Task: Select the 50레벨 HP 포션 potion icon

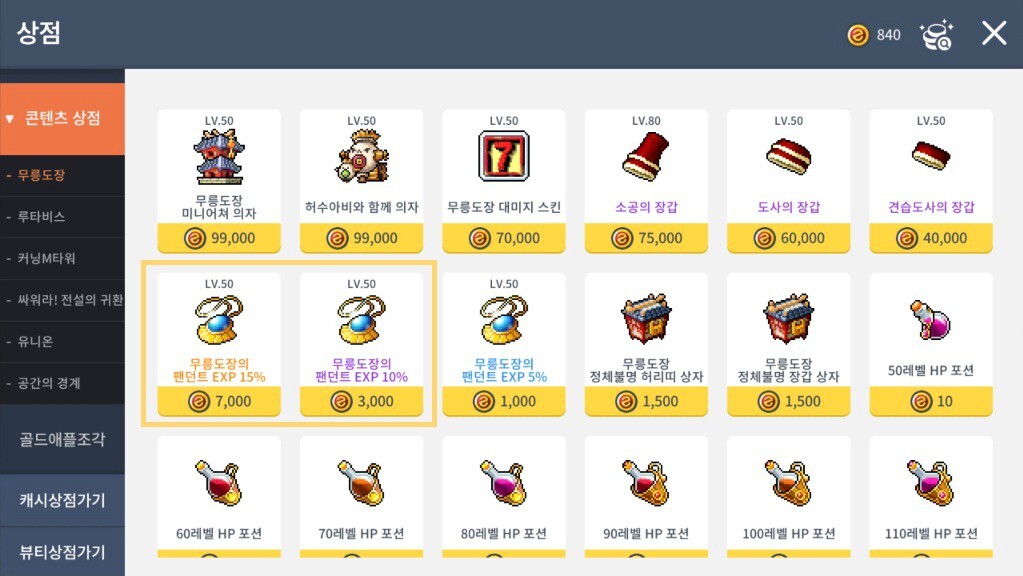Action: pyautogui.click(x=931, y=320)
